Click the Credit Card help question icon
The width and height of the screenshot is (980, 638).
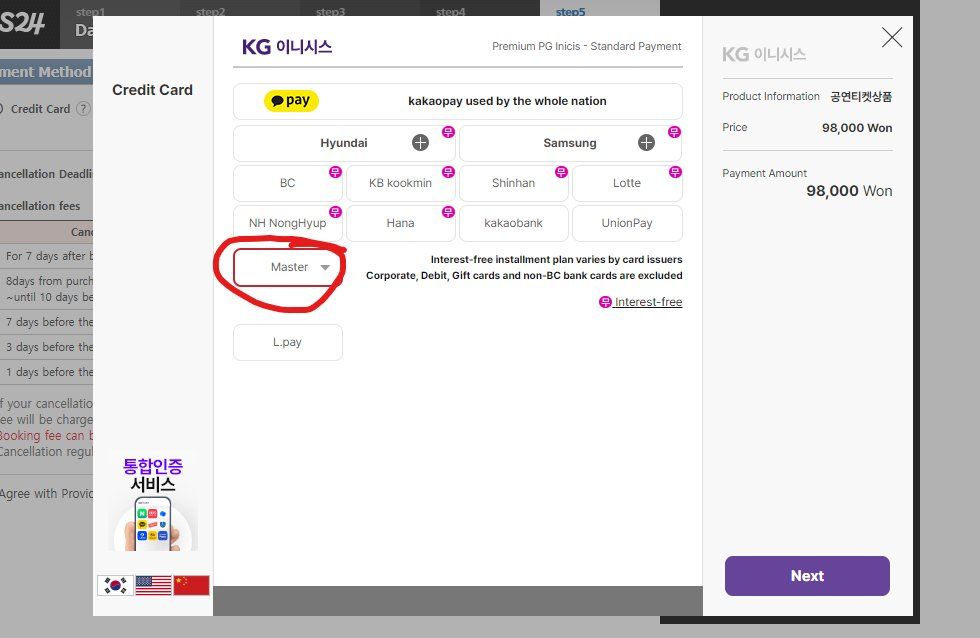(82, 109)
